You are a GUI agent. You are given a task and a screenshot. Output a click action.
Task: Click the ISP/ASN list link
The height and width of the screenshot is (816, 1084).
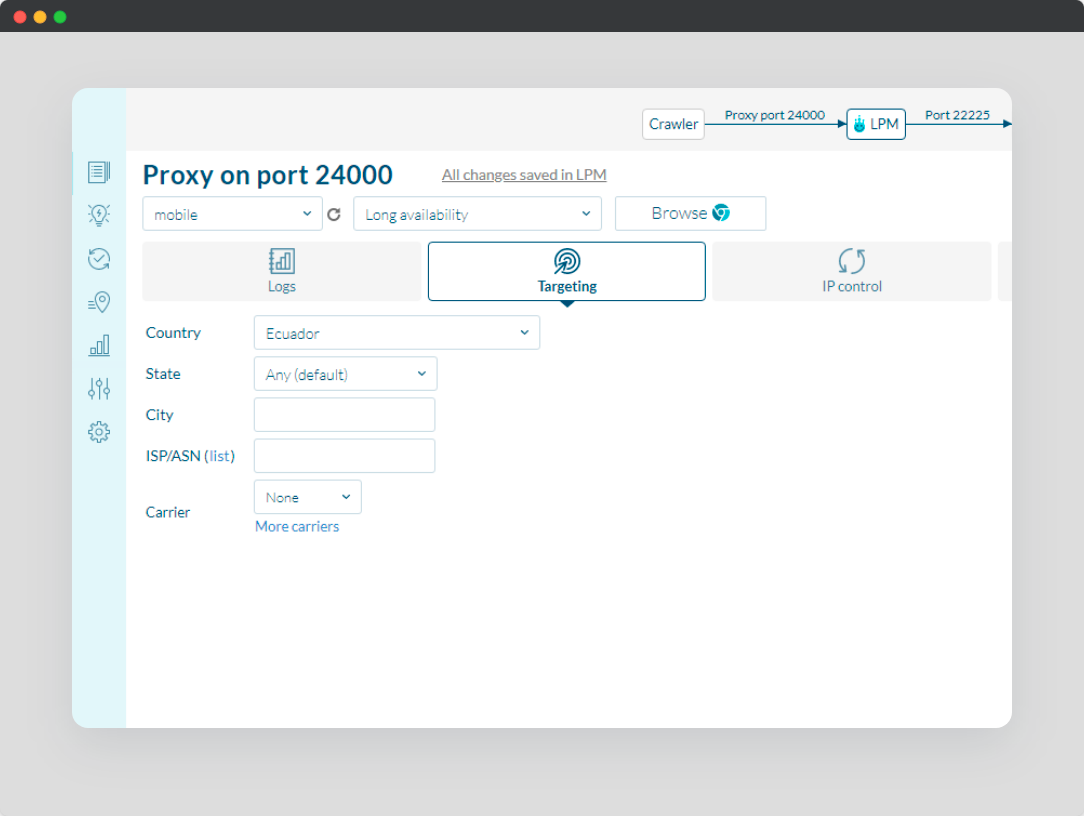tap(220, 456)
